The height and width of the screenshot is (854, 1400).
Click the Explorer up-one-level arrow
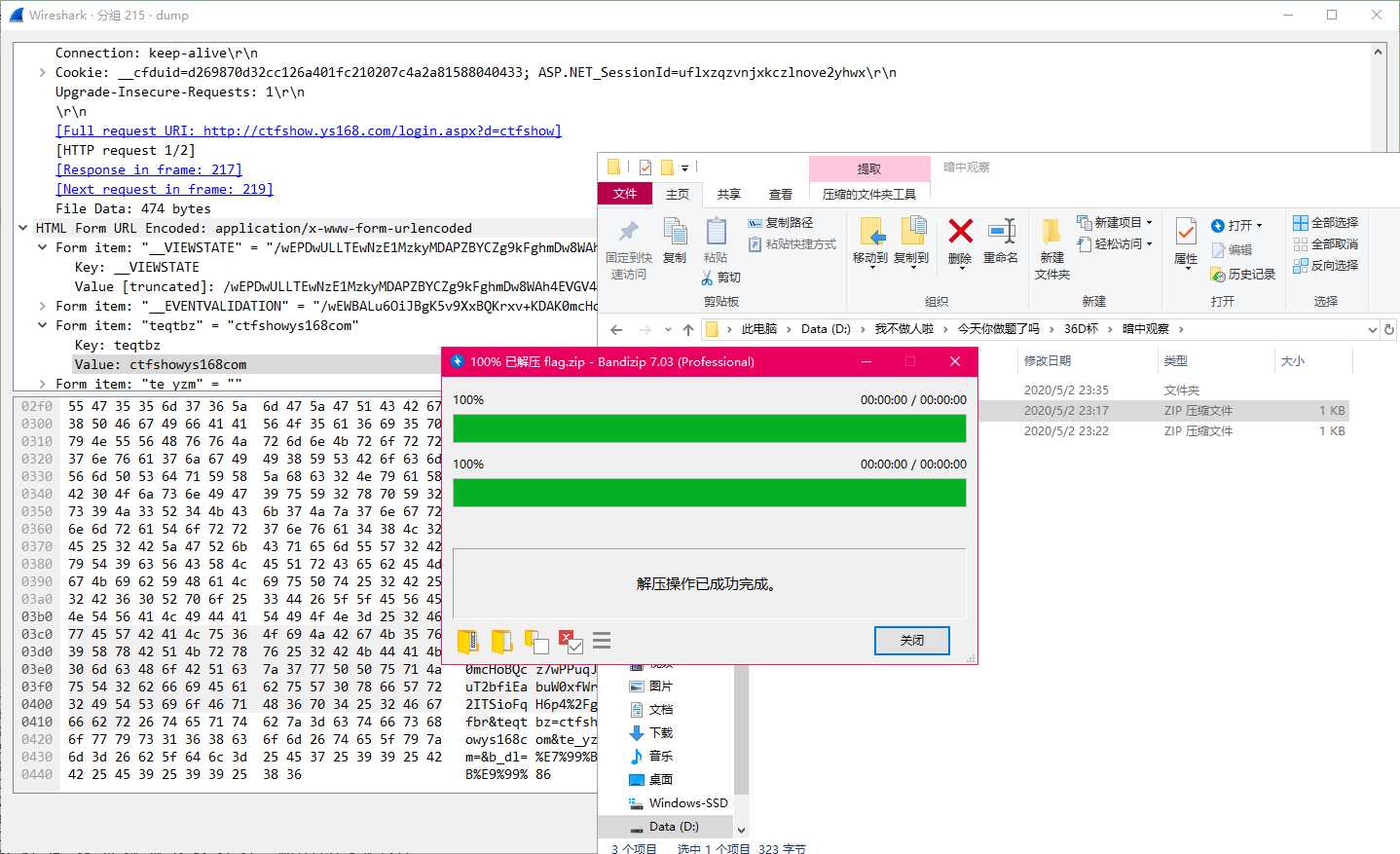coord(688,329)
